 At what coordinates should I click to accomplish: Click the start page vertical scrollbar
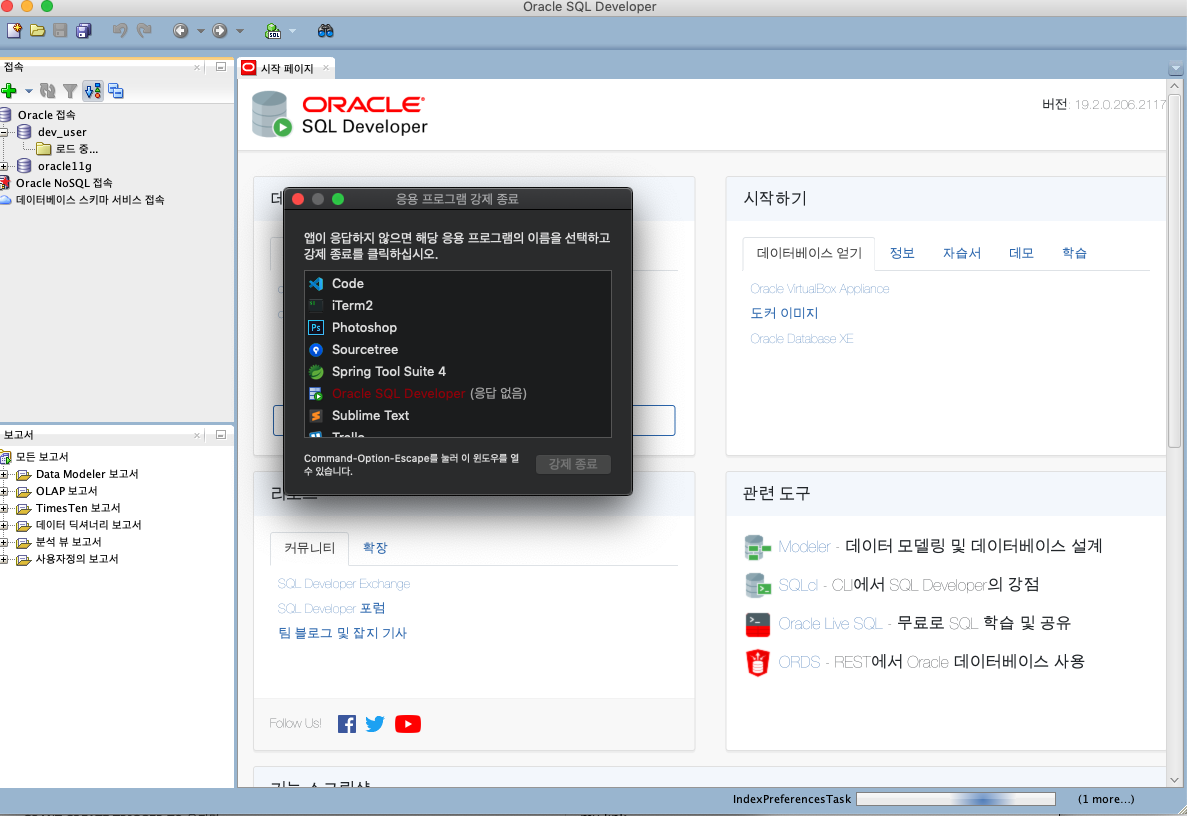coord(1174,269)
